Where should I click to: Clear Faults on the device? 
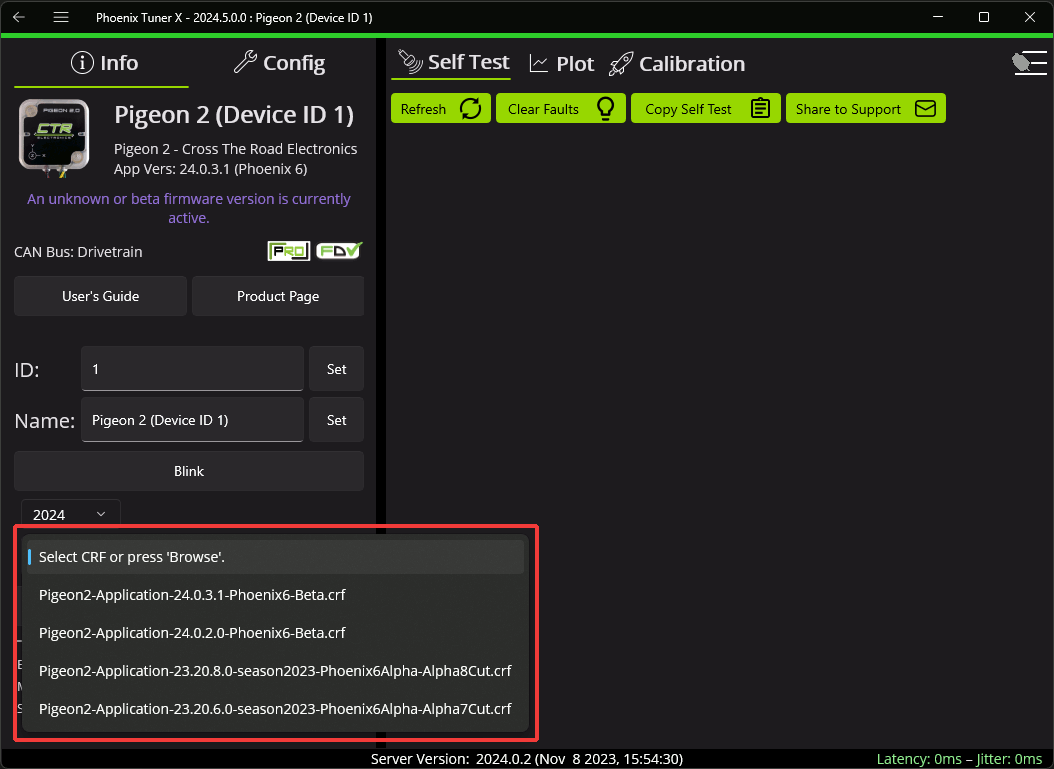click(x=561, y=108)
